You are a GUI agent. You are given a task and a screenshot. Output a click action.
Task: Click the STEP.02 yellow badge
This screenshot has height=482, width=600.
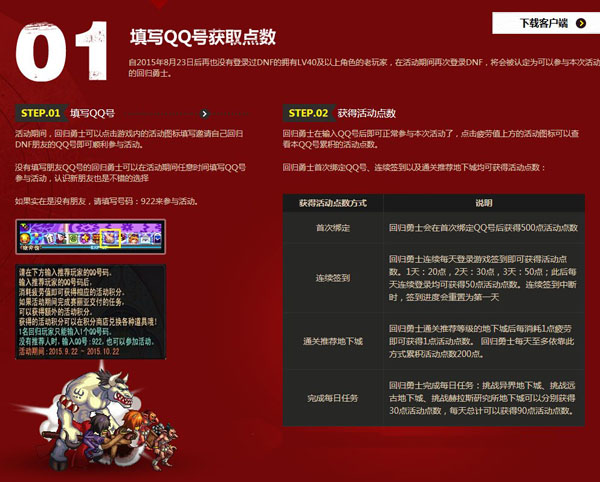tap(308, 113)
